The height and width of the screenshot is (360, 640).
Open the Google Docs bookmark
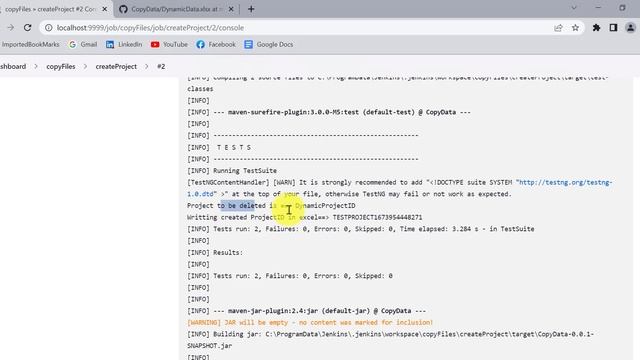[x=269, y=44]
